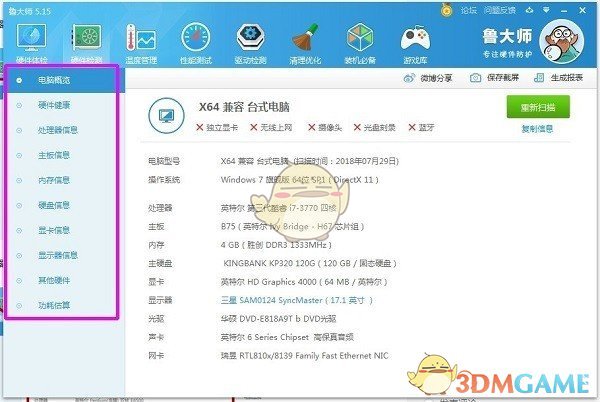The width and height of the screenshot is (600, 402).
Task: Select the 硬件检测 toolbar icon
Action: 86,43
